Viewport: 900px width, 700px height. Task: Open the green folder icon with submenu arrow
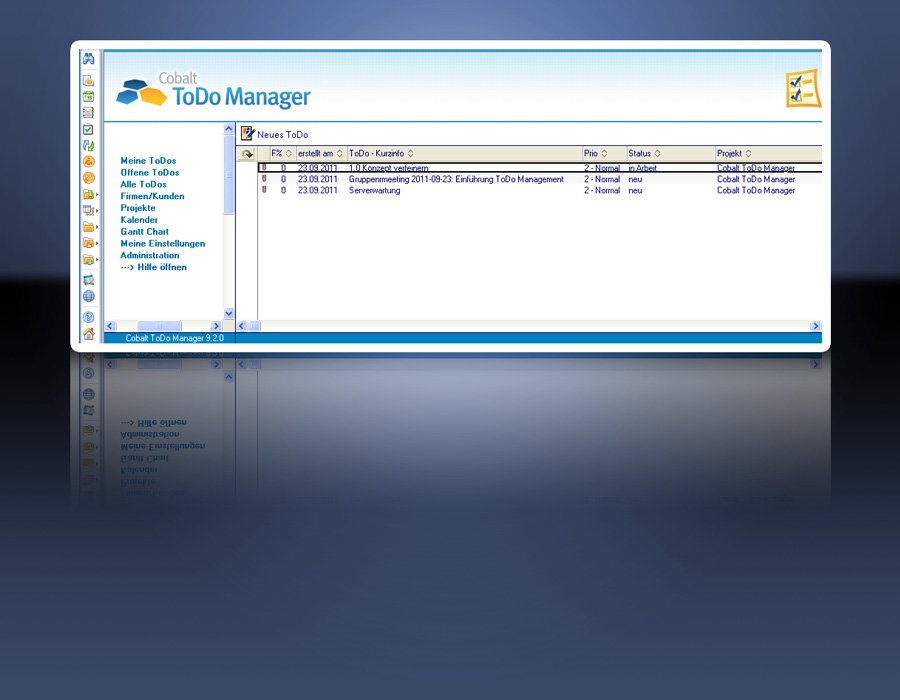(90, 195)
